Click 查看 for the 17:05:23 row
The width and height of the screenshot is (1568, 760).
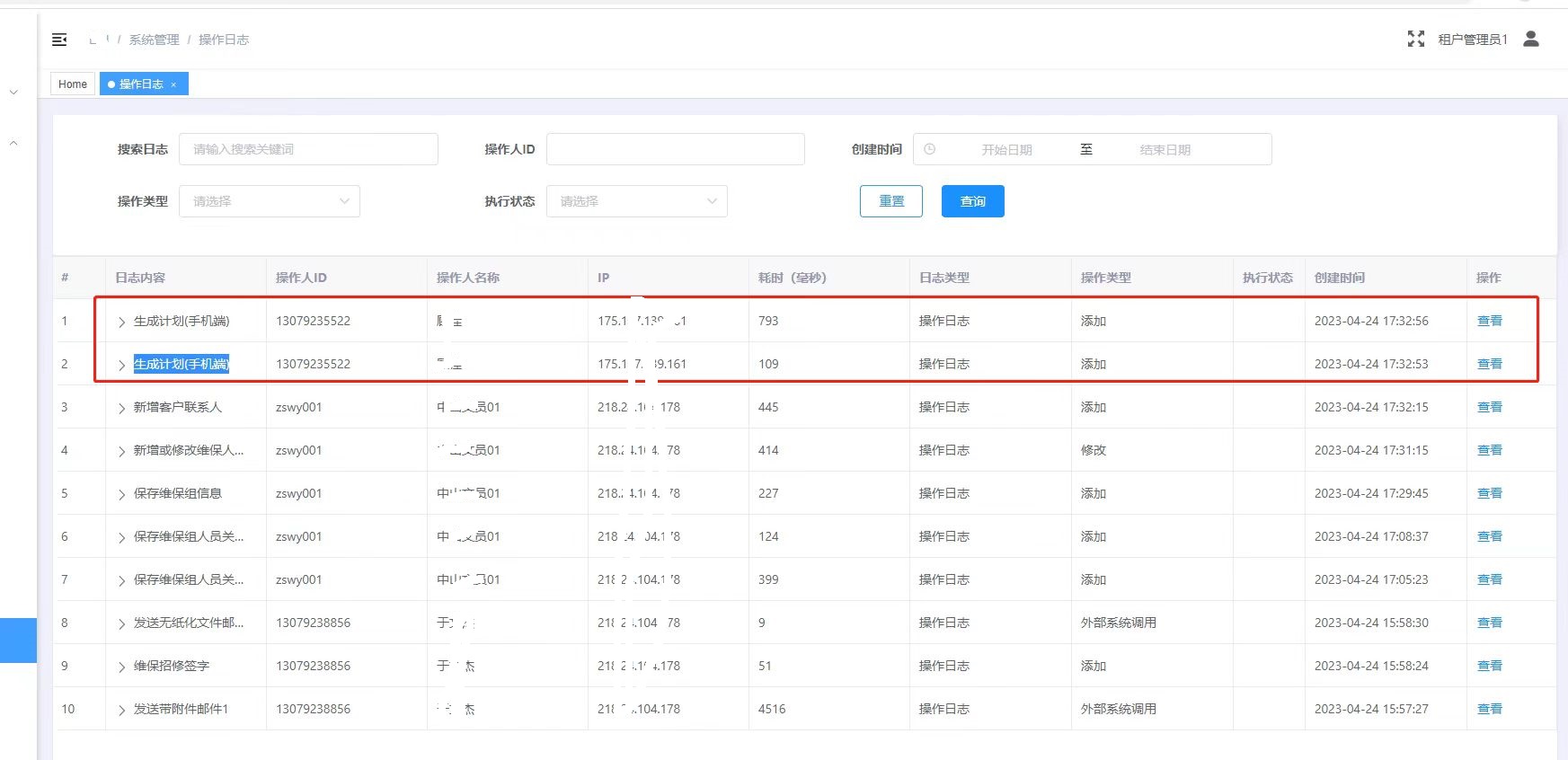click(1490, 579)
